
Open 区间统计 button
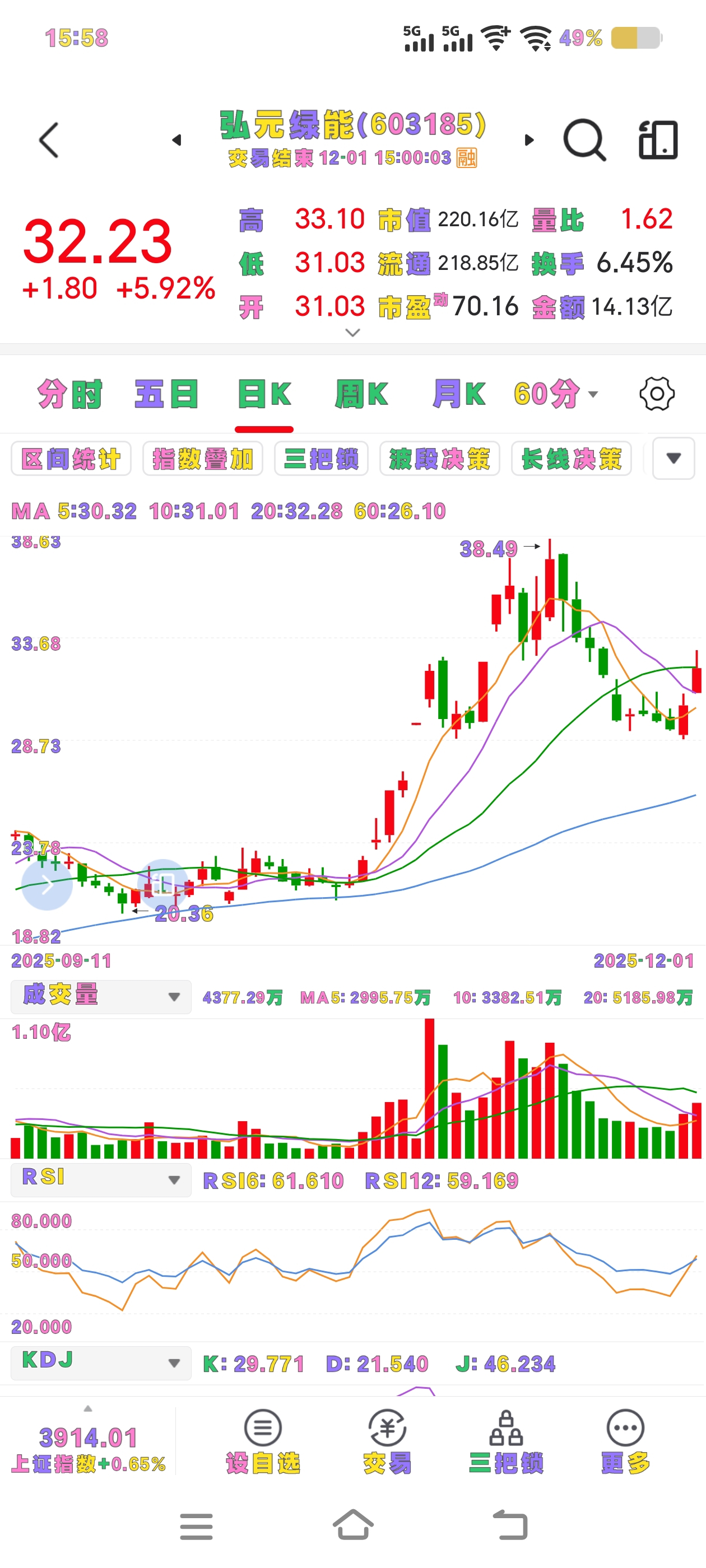71,458
